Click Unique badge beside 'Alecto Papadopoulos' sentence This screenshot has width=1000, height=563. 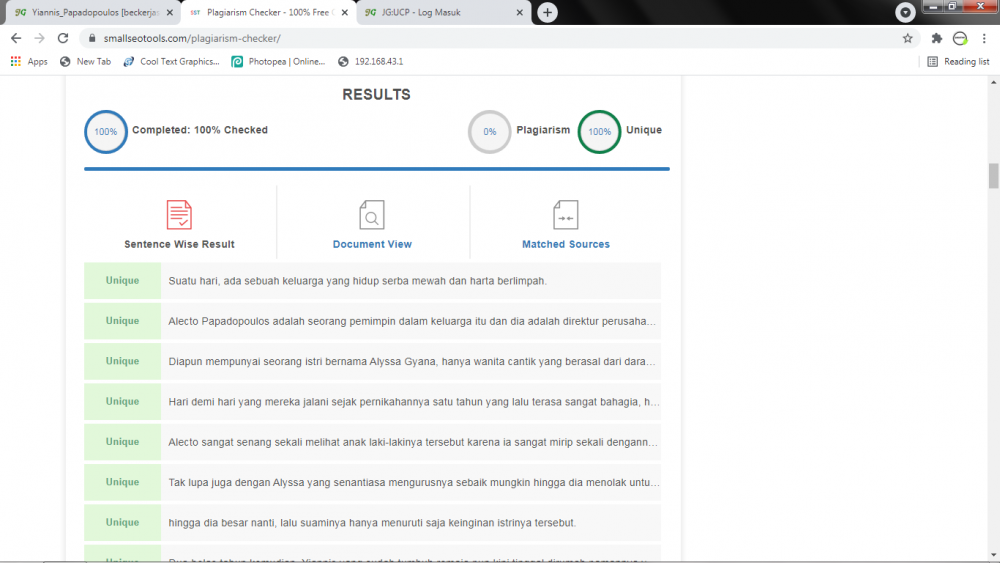[122, 321]
